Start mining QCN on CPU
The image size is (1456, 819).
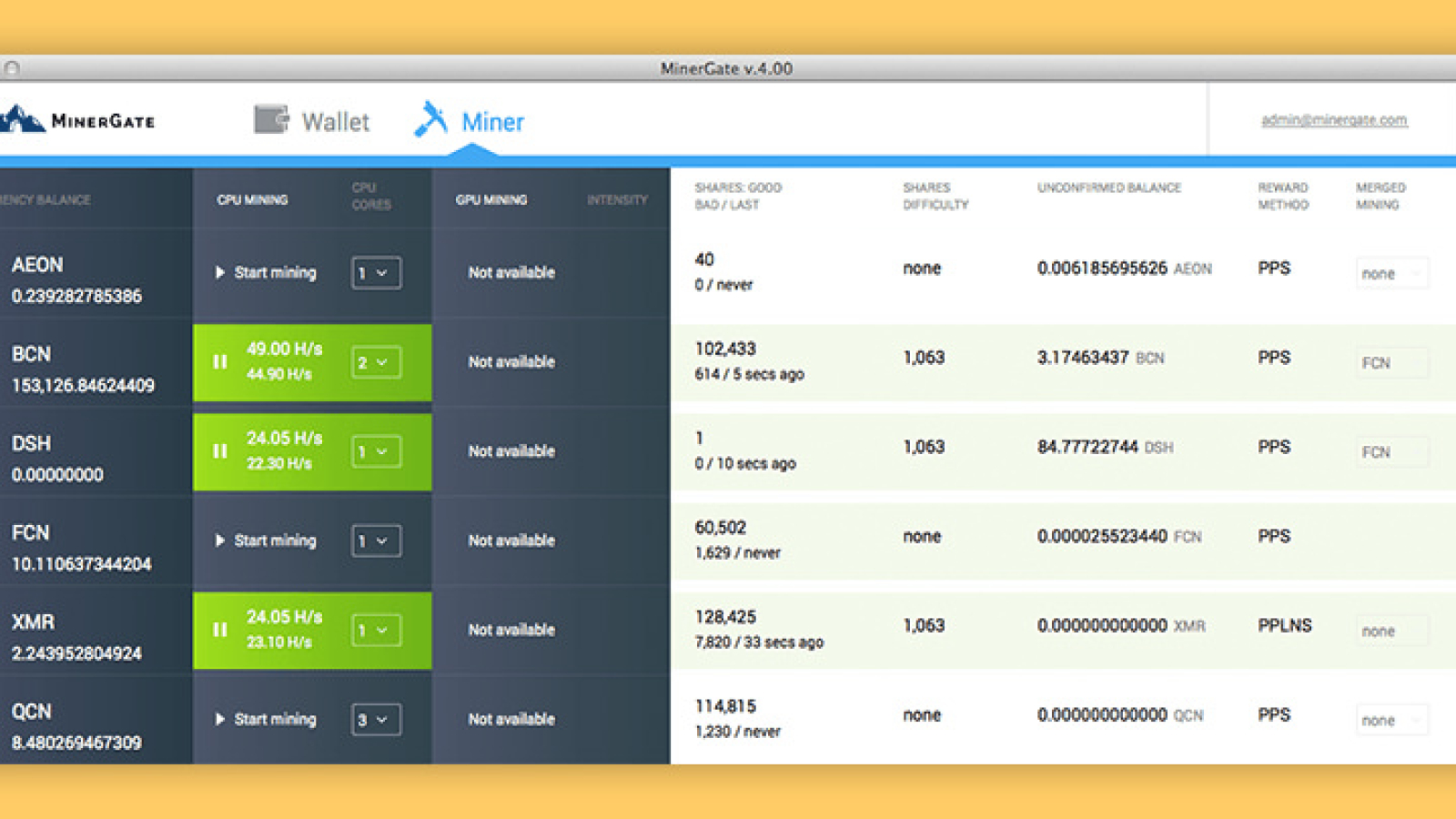pos(266,719)
